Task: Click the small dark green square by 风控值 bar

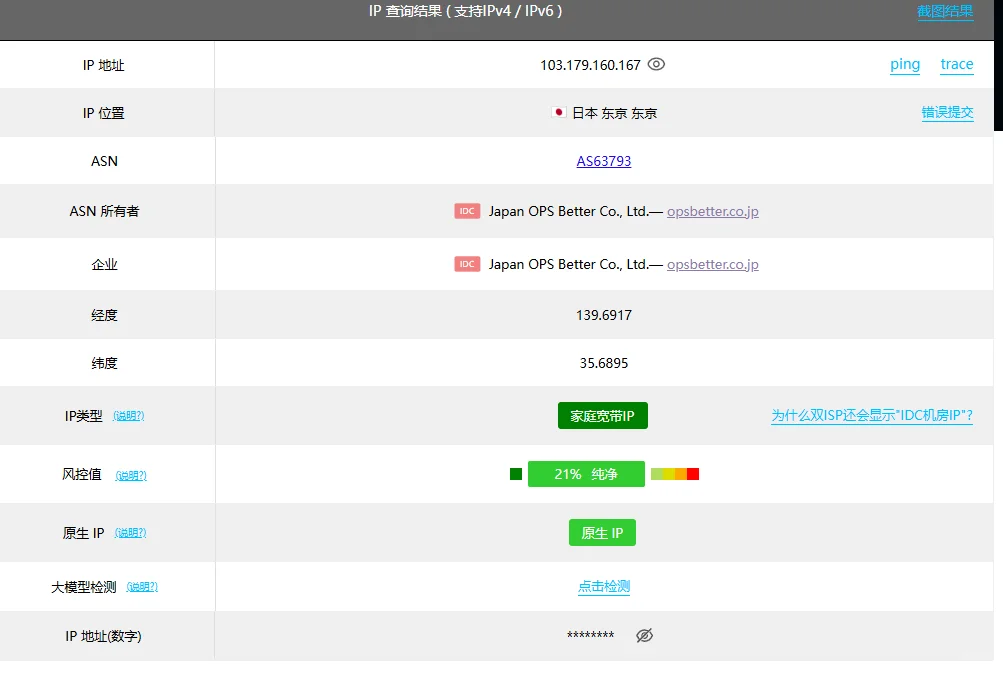Action: (x=516, y=474)
